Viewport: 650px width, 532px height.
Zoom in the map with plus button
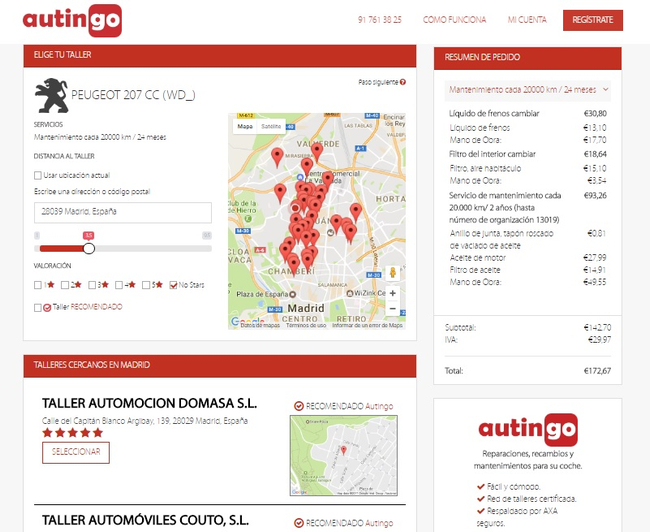pos(393,293)
